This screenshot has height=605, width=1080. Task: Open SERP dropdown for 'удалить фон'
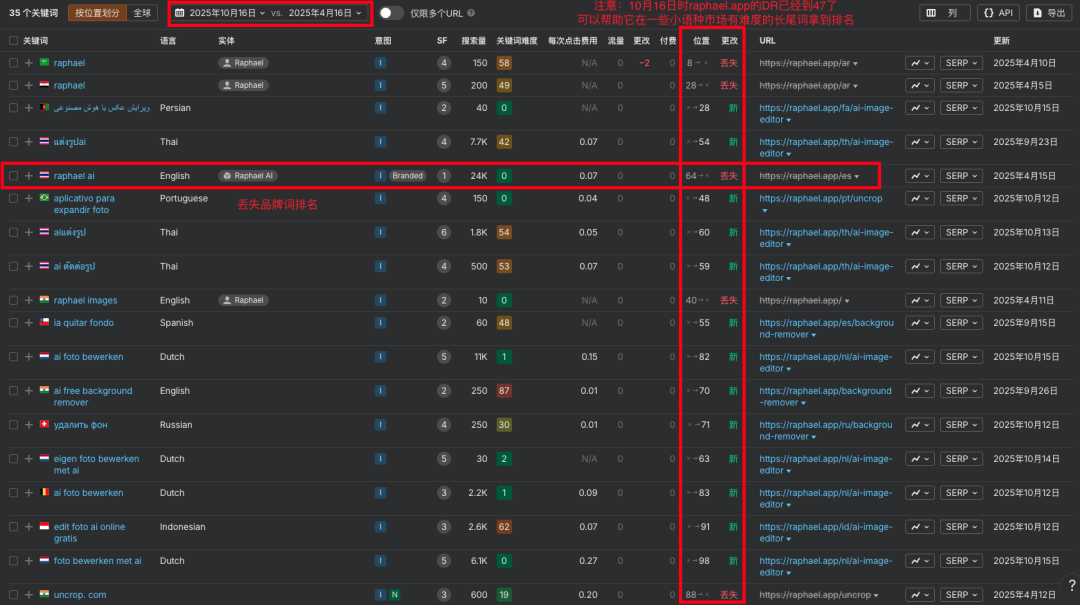tap(961, 424)
